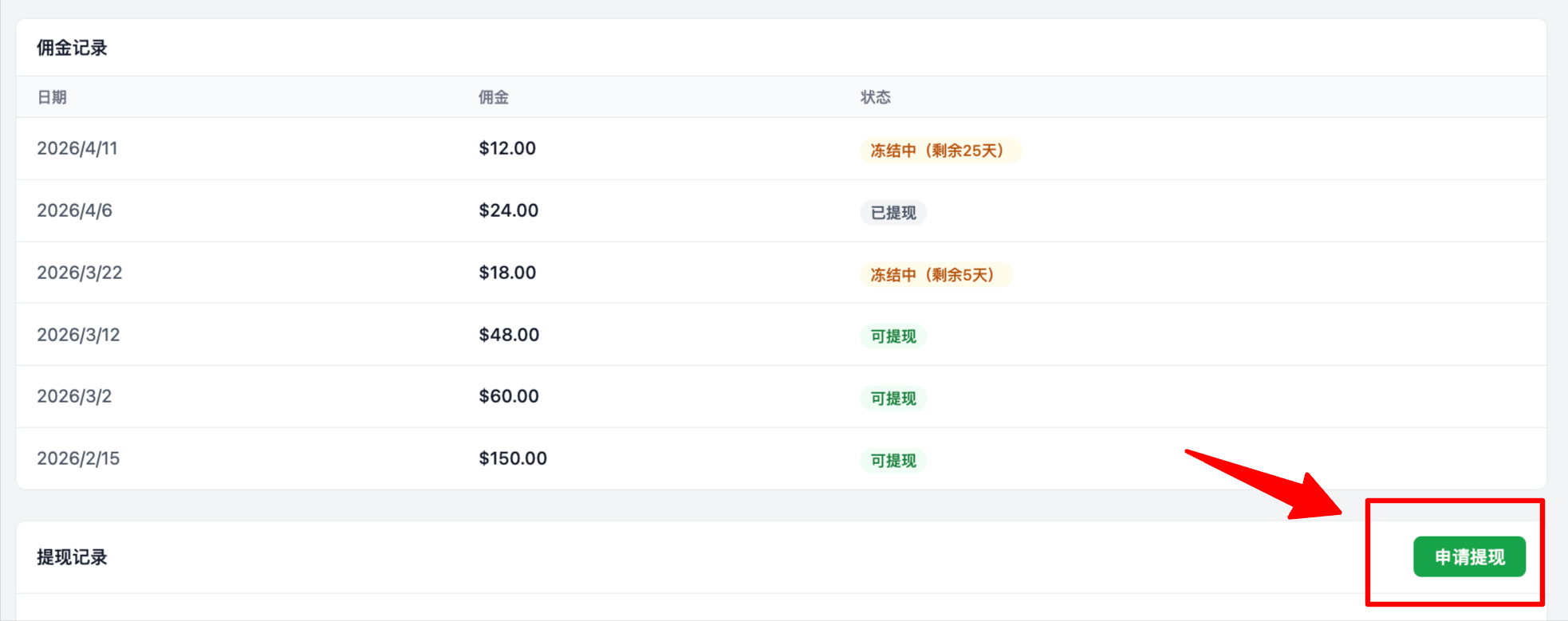The height and width of the screenshot is (621, 1568).
Task: Click the 状态 column header
Action: (x=875, y=97)
